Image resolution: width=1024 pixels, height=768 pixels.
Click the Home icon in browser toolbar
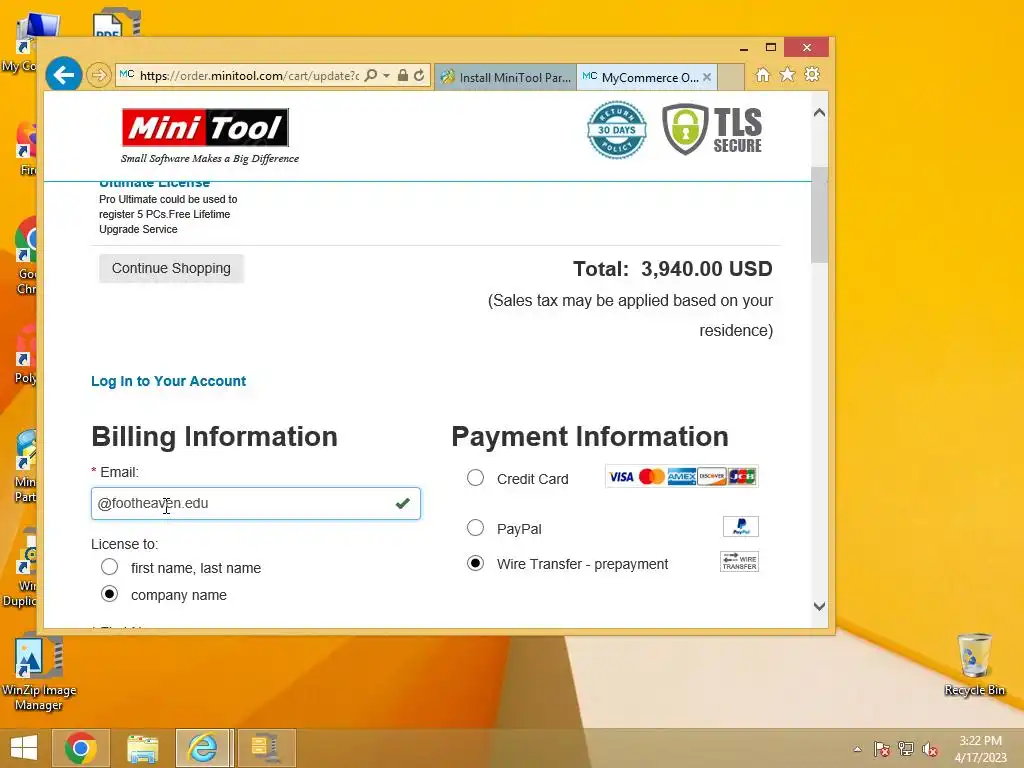(x=762, y=74)
